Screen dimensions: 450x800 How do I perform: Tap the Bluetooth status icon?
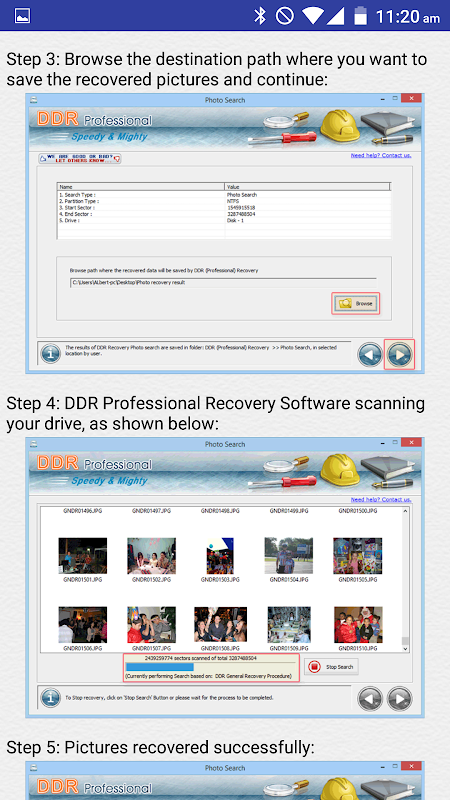[260, 16]
